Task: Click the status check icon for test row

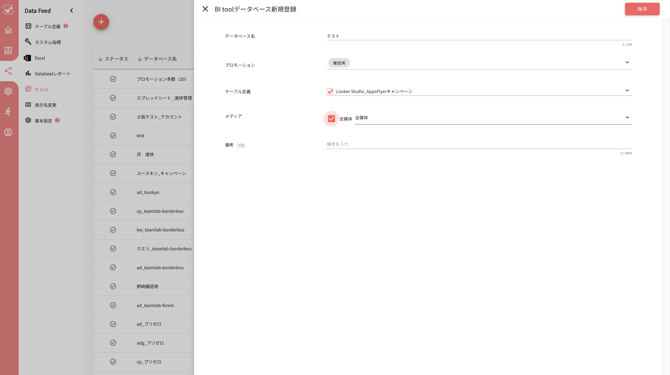Action: tap(113, 135)
